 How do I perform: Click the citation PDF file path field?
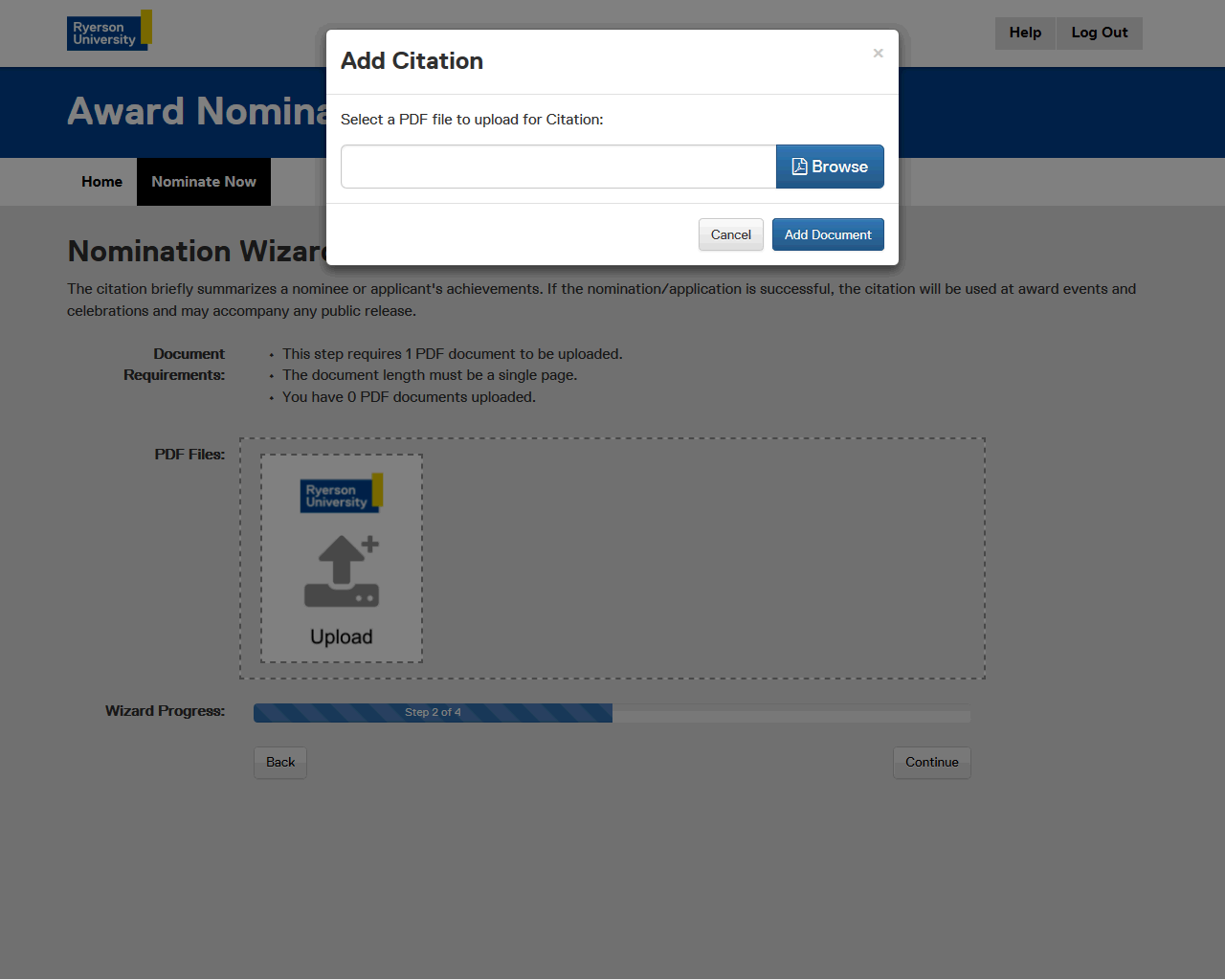click(558, 167)
